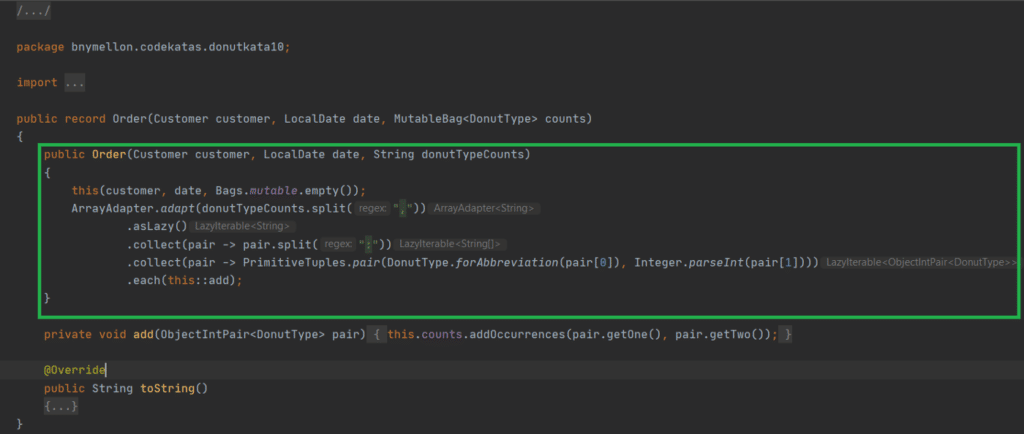Click the regex: hint on the pair.split line
The image size is (1024, 434).
tap(340, 245)
